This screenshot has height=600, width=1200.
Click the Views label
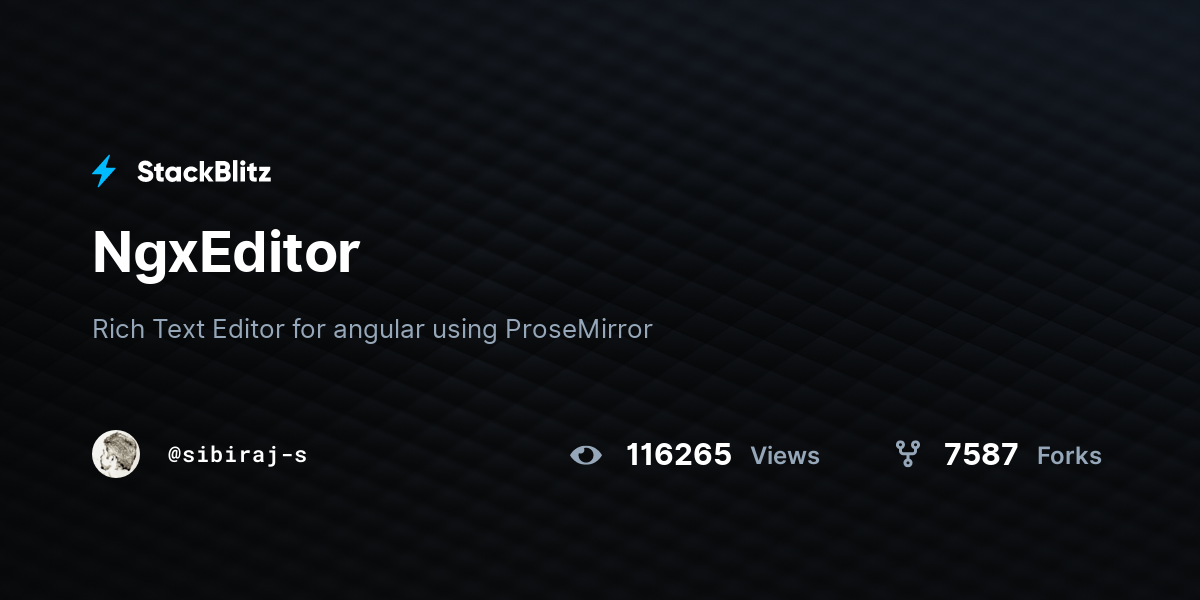point(785,456)
